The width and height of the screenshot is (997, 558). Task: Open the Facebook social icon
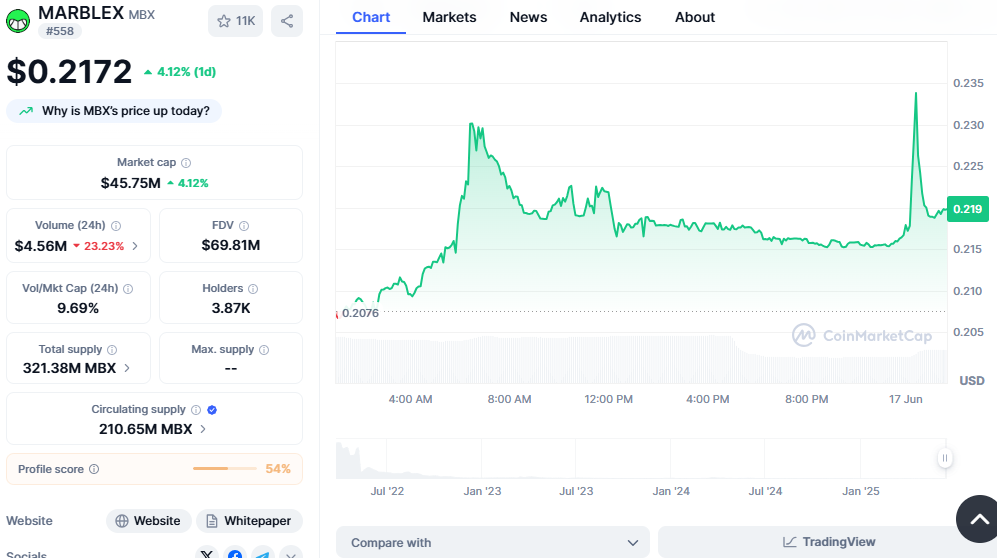click(x=235, y=554)
